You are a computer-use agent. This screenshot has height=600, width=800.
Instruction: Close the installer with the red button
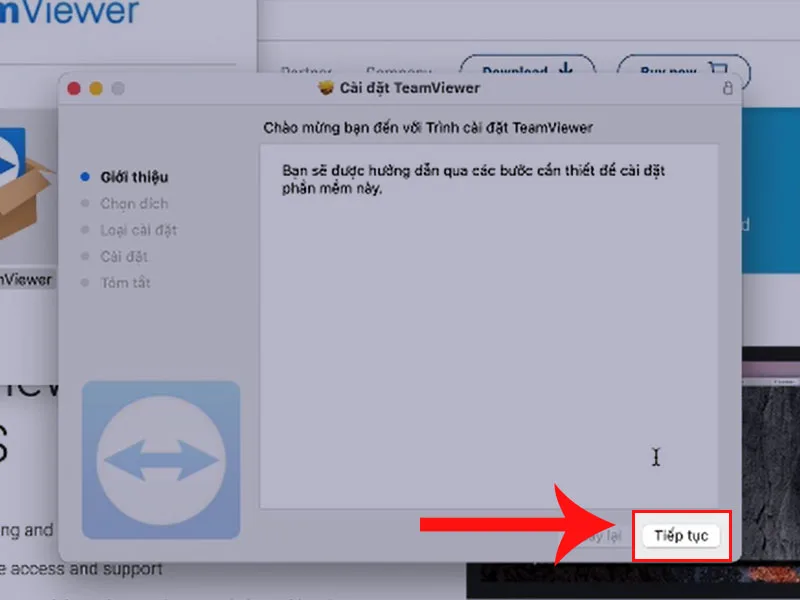pos(74,88)
